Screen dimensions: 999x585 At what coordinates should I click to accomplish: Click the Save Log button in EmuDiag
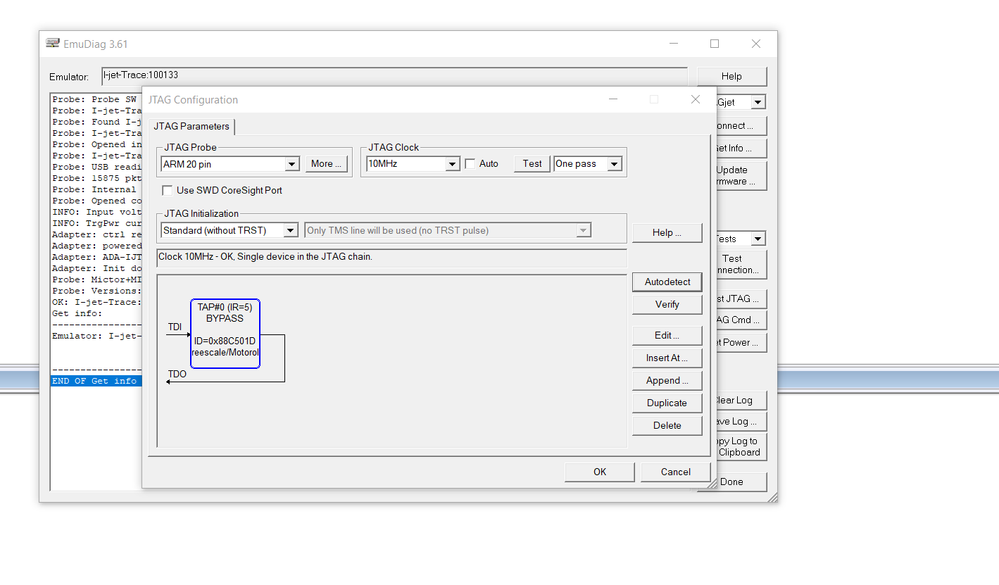pyautogui.click(x=741, y=421)
